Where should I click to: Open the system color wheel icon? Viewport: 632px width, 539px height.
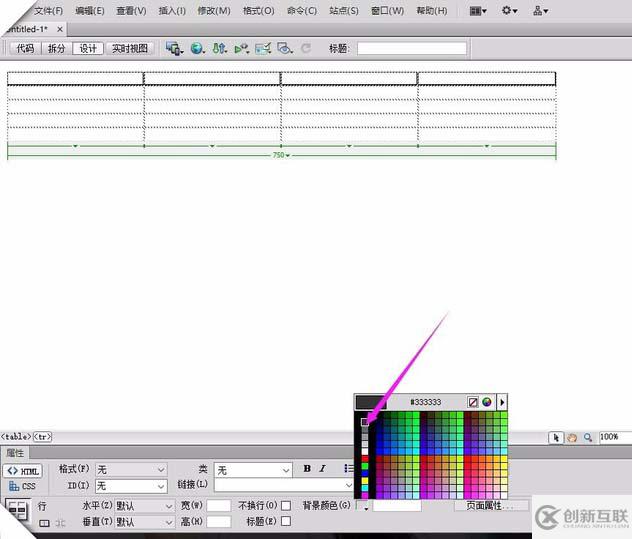(487, 402)
